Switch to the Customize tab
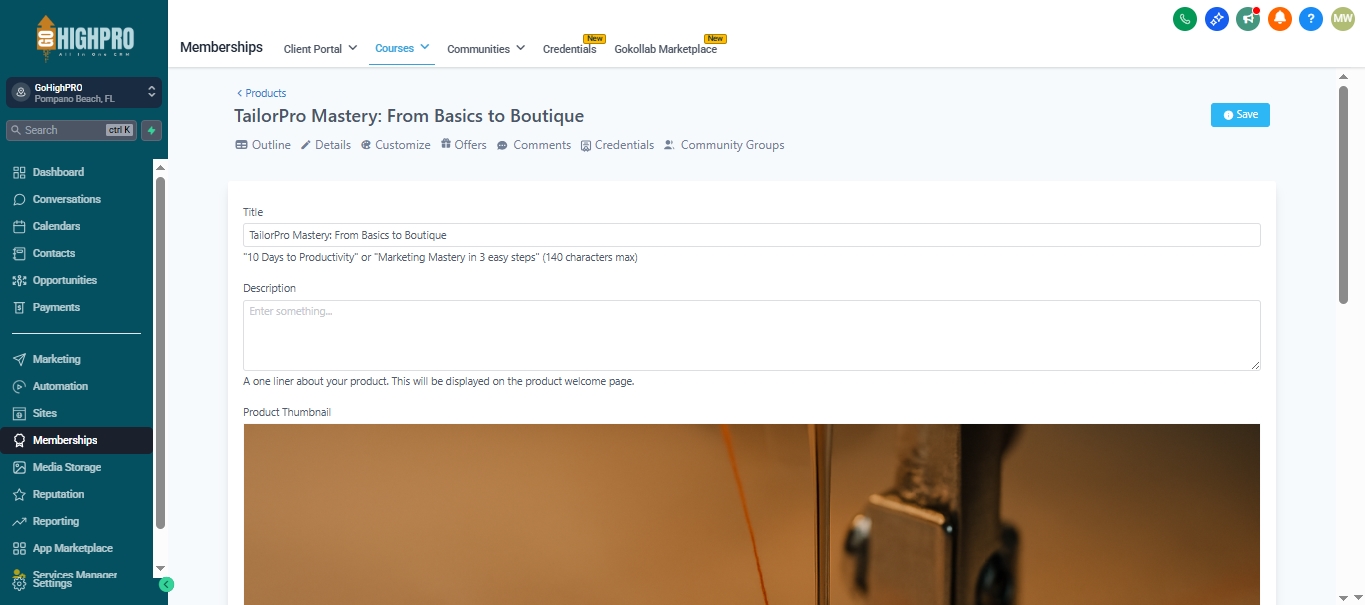This screenshot has height=605, width=1365. 396,145
